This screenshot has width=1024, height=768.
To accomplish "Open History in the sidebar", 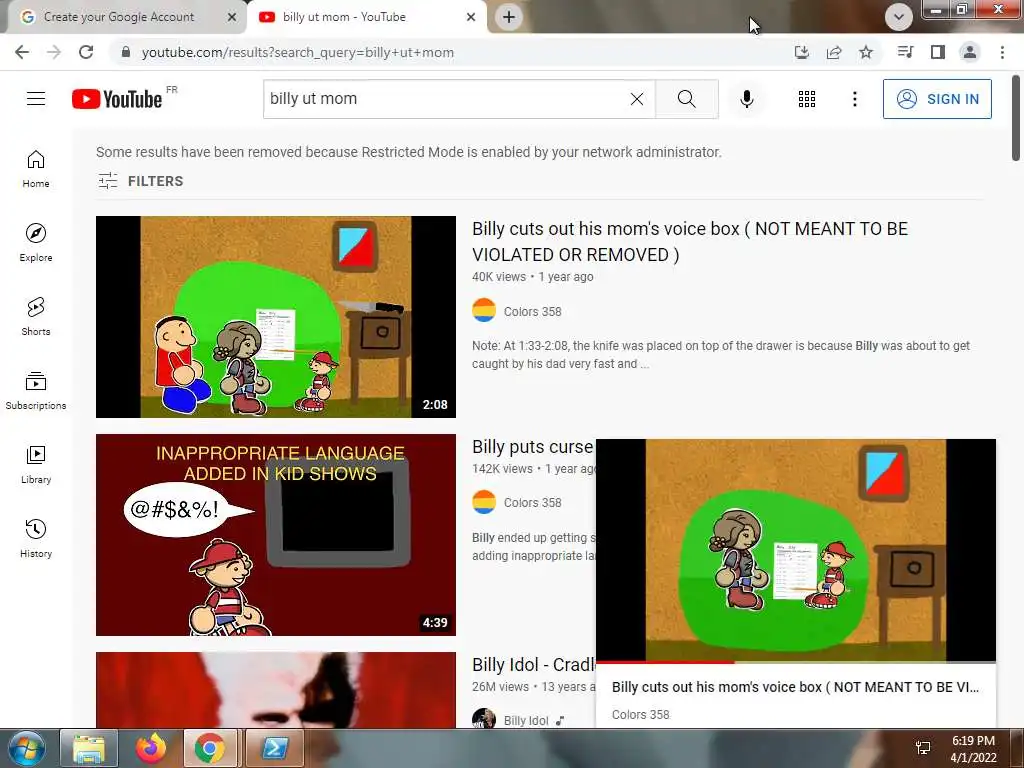I will [36, 539].
